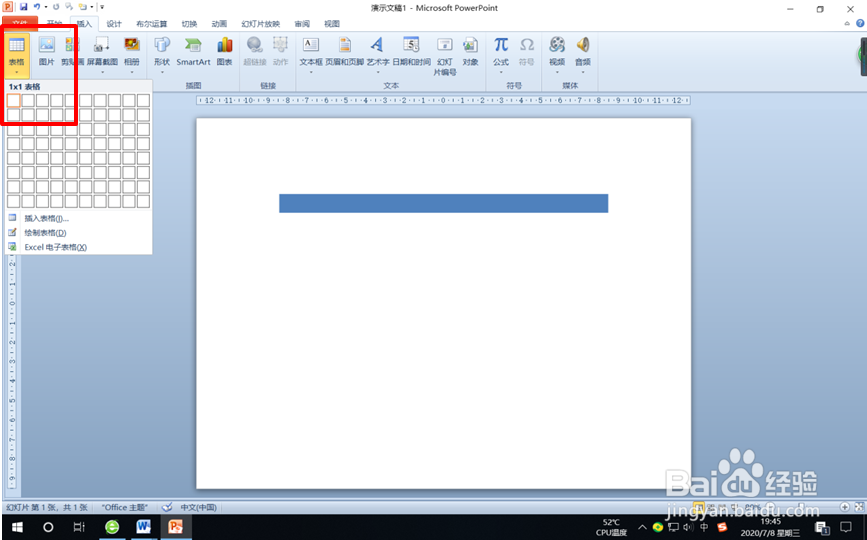Open the 形状 shapes gallery
The height and width of the screenshot is (540, 867).
pos(161,54)
